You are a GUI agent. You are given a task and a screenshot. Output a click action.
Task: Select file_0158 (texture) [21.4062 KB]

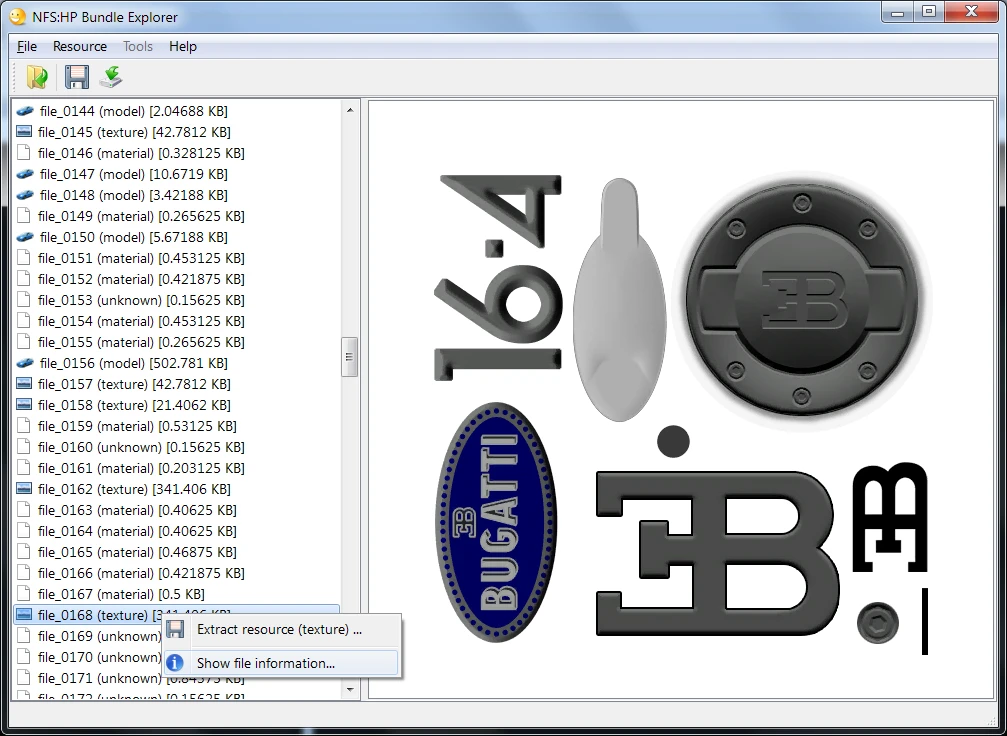134,405
